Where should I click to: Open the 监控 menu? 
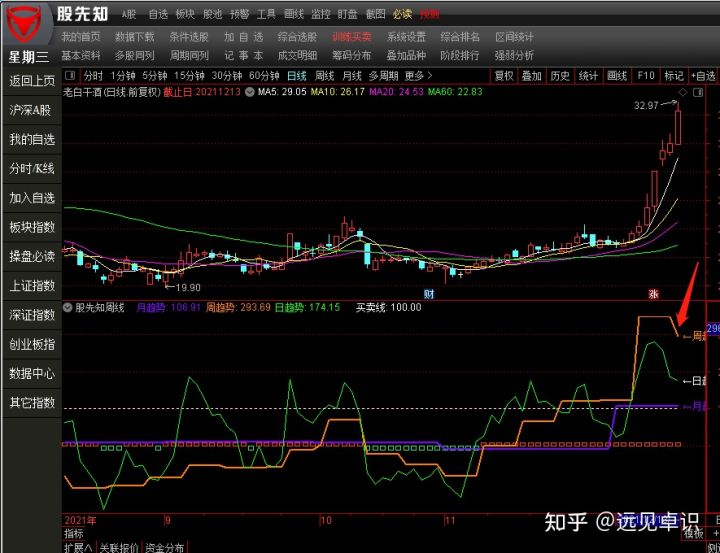point(321,14)
